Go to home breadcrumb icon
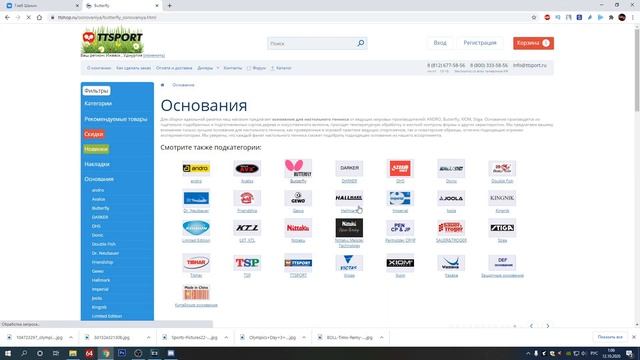This screenshot has height=360, width=640. coord(162,85)
